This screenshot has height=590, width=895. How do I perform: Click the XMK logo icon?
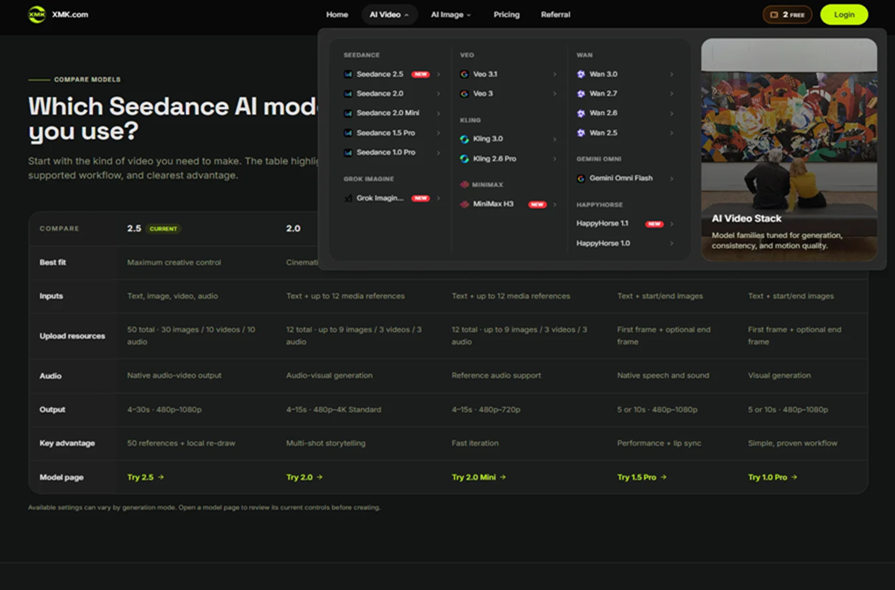[37, 14]
